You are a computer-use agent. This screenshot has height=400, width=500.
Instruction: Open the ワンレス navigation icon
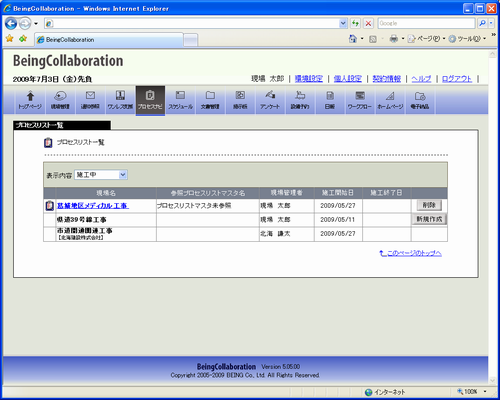click(120, 100)
